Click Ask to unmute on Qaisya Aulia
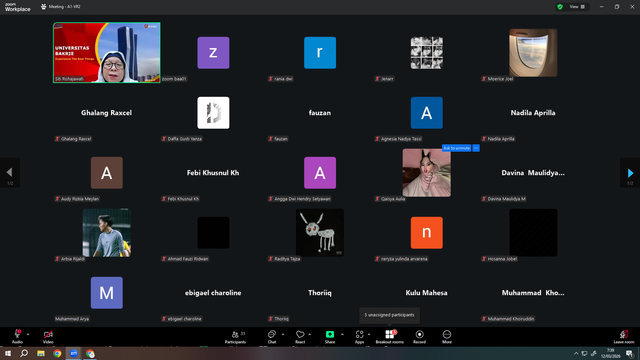640x360 pixels. pyautogui.click(x=456, y=148)
